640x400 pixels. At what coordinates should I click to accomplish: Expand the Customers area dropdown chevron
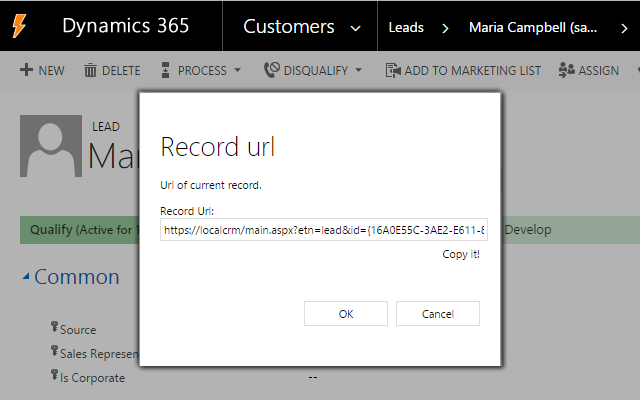[356, 28]
